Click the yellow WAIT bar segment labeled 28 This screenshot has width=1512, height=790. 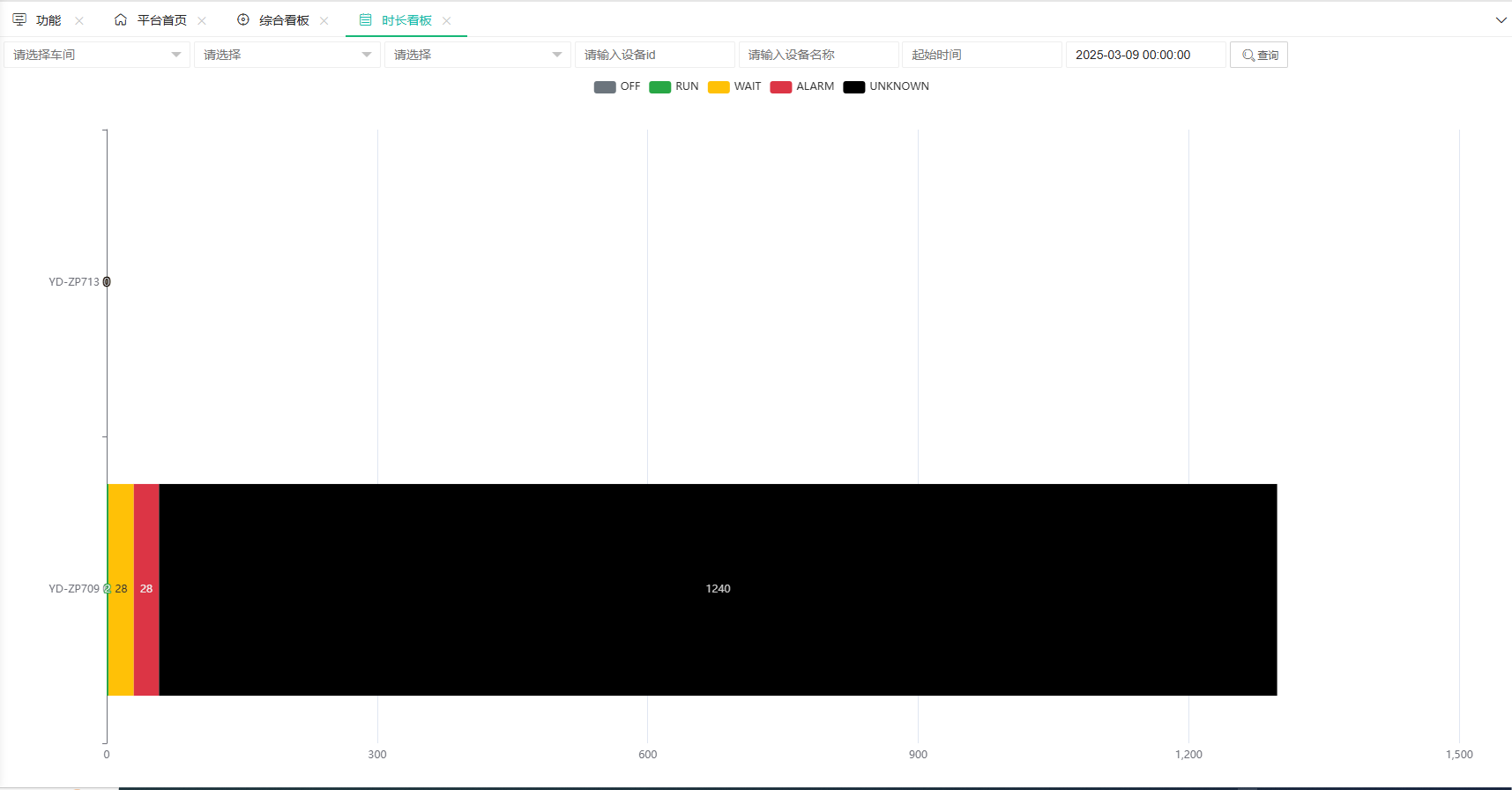coord(121,589)
